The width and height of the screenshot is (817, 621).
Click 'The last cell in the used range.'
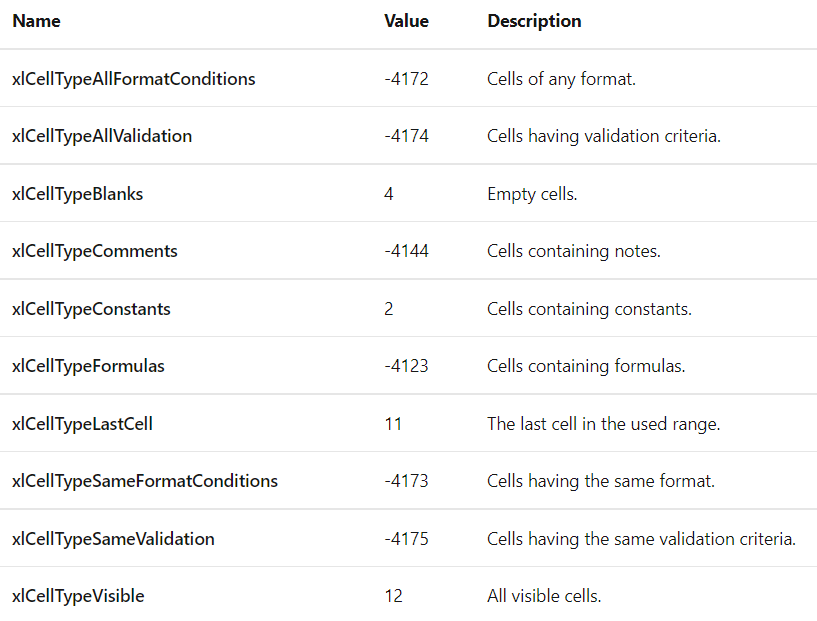[x=603, y=424]
